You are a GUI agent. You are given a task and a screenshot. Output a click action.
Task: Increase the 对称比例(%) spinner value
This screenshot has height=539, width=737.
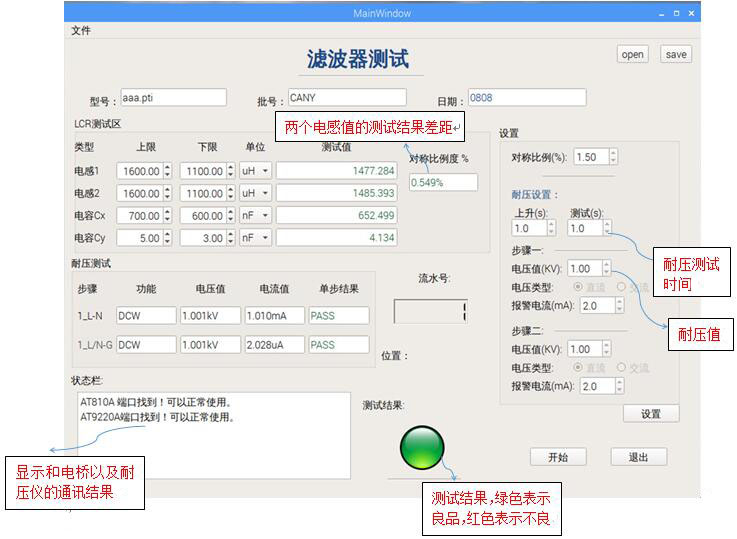pyautogui.click(x=612, y=153)
